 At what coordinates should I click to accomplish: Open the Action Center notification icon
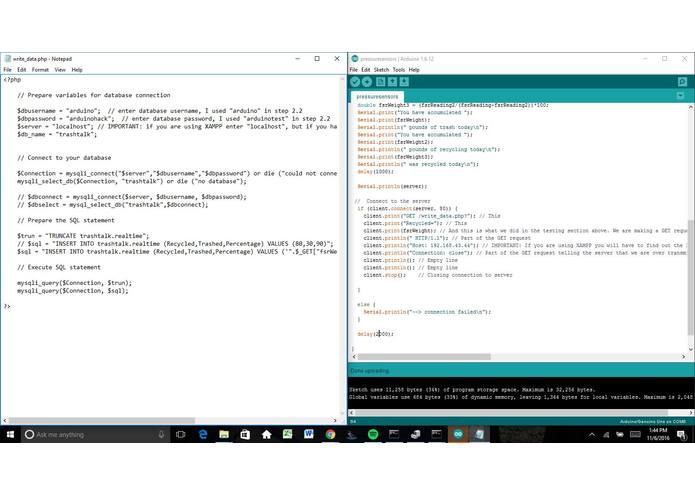(682, 435)
